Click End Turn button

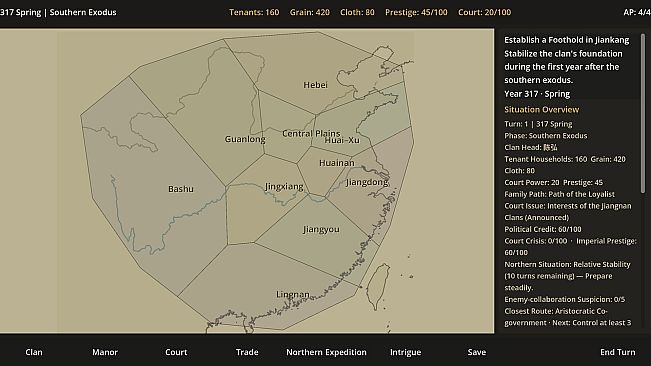click(x=617, y=352)
